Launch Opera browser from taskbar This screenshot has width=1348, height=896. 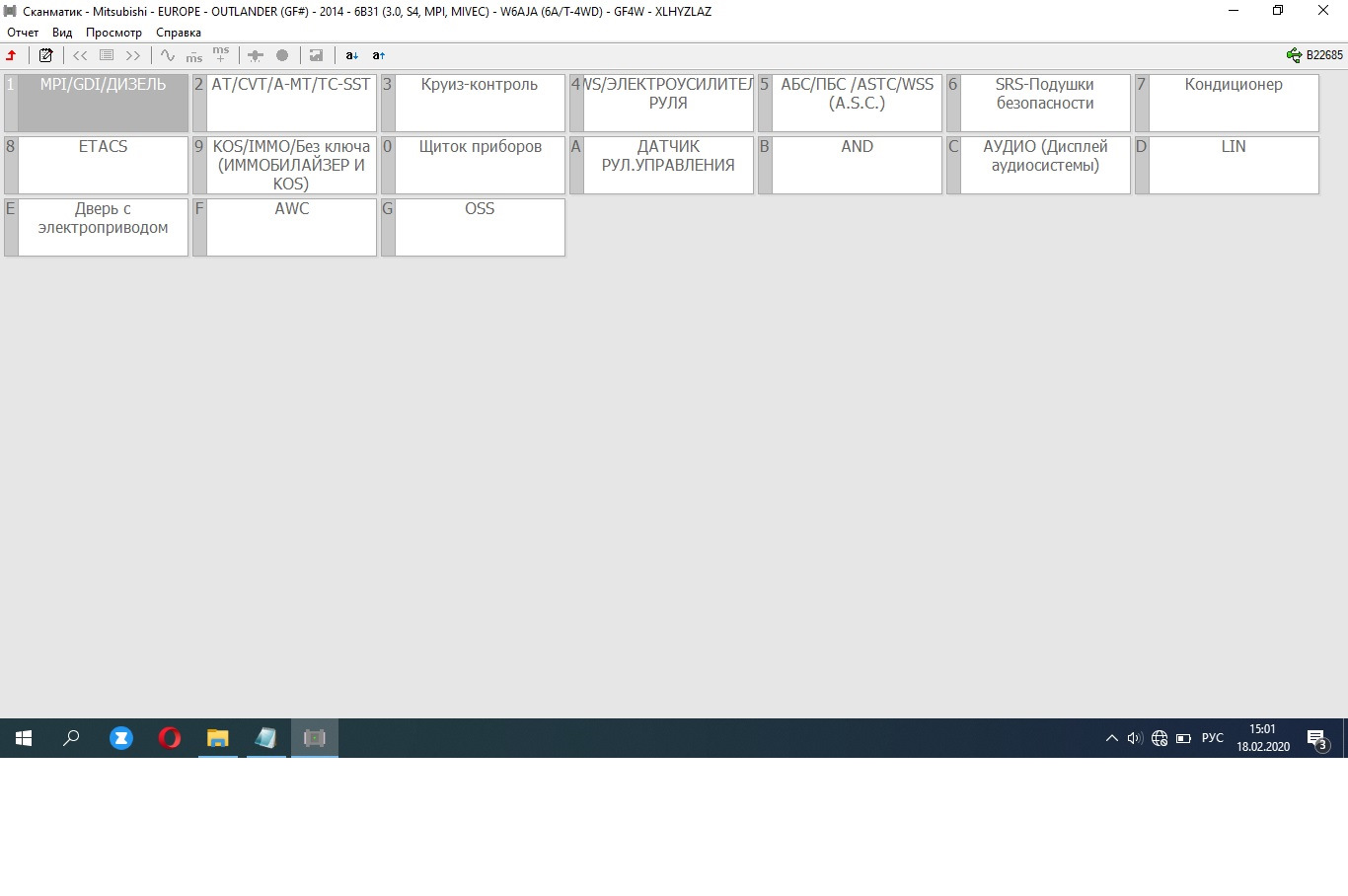[170, 738]
